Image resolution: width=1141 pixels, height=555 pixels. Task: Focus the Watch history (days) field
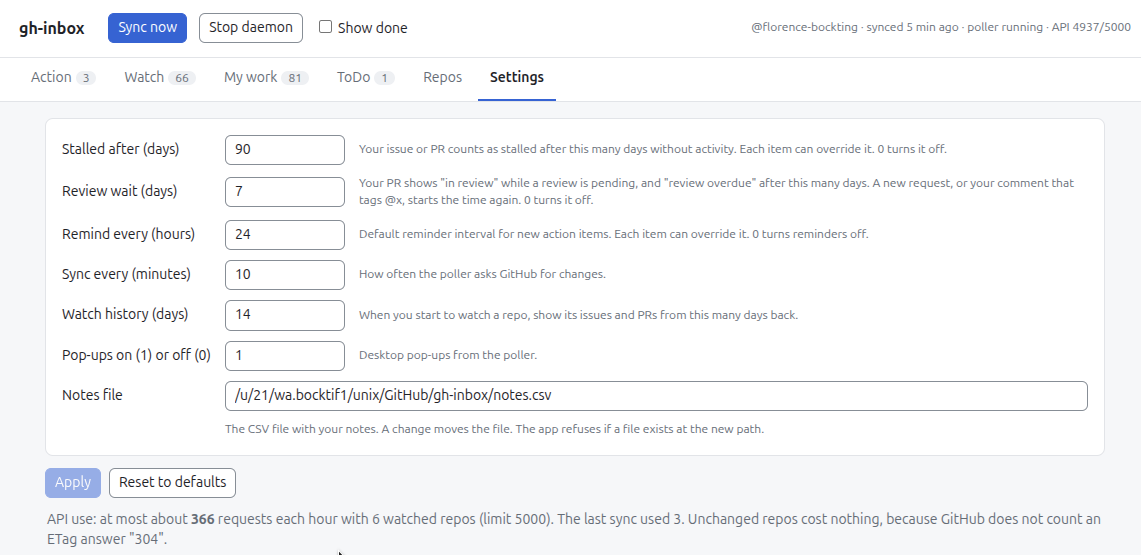(x=285, y=315)
